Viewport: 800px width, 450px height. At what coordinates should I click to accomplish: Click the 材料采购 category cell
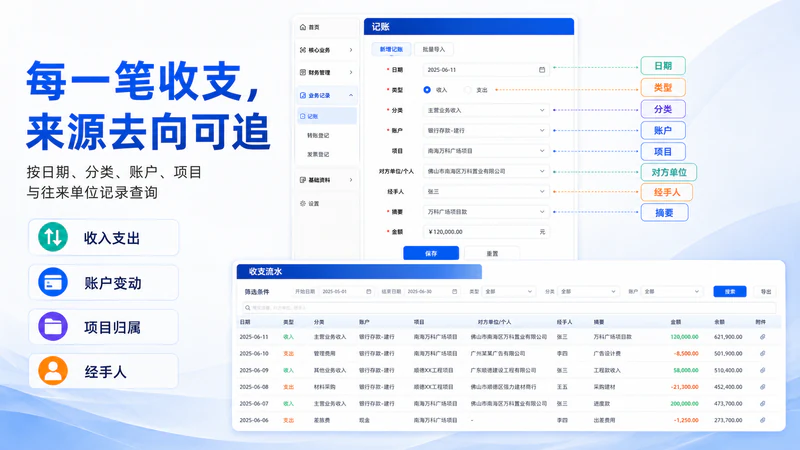click(x=324, y=387)
